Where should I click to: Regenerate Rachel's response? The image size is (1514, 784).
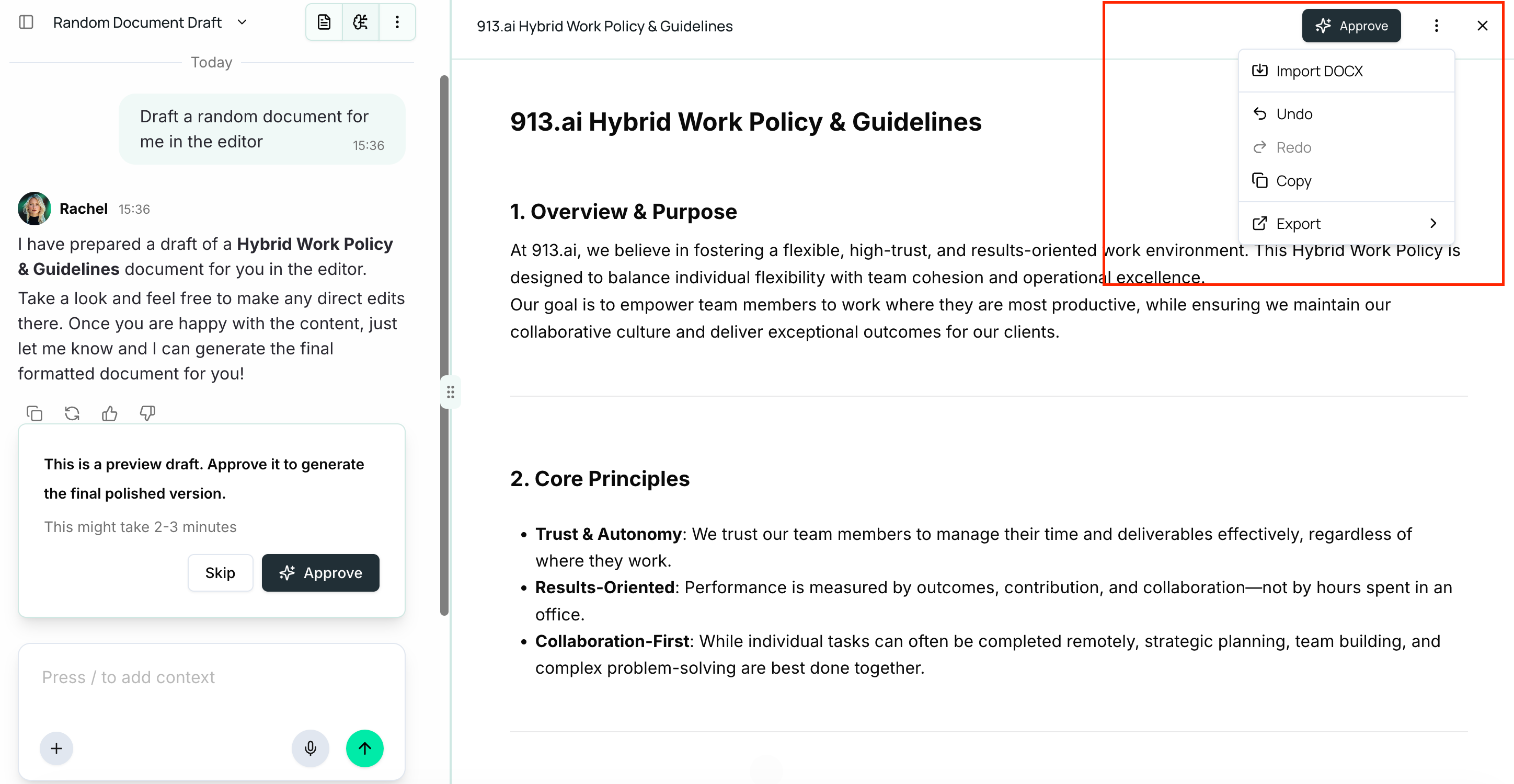coord(72,414)
